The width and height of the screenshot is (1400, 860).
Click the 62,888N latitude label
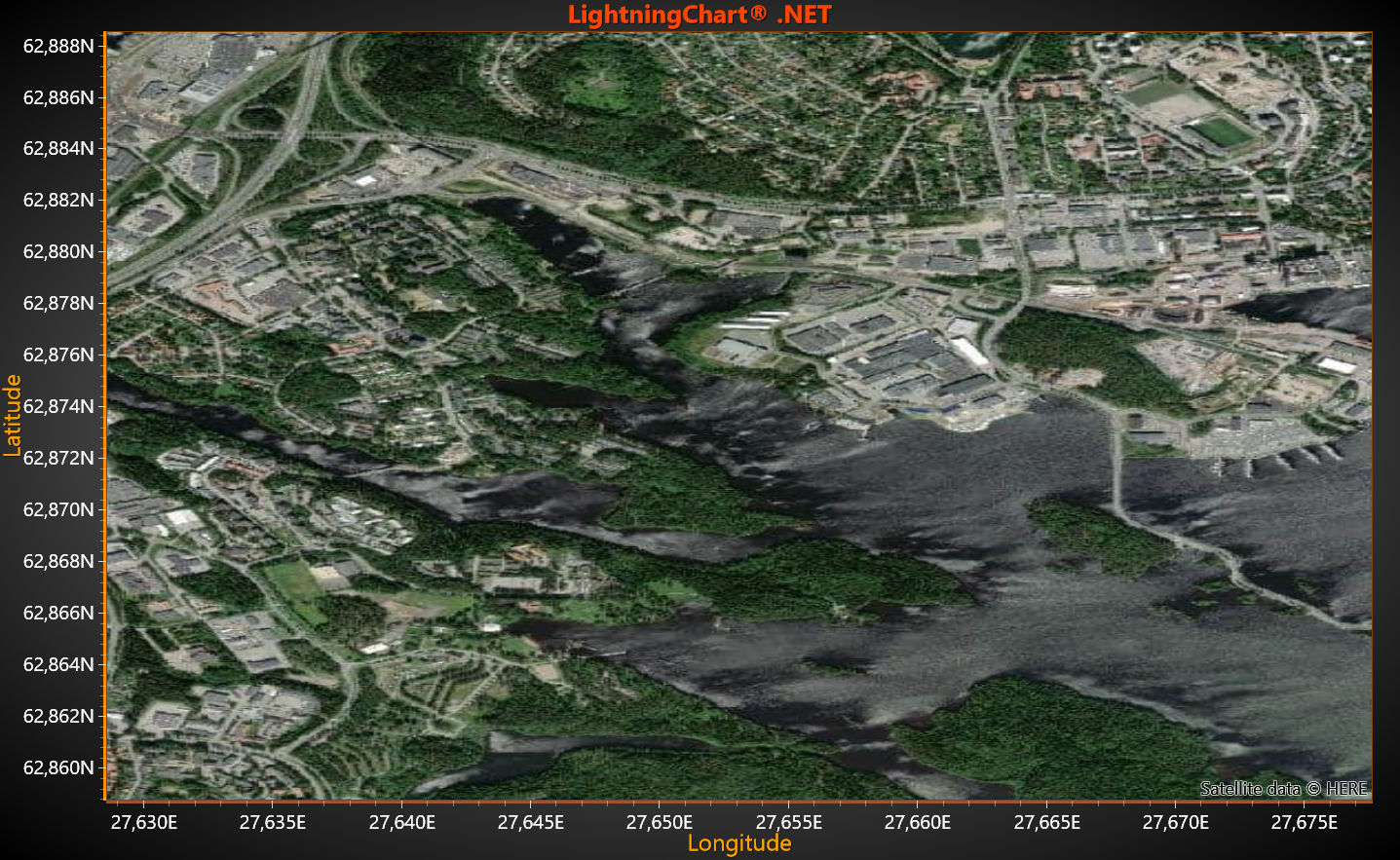pos(58,46)
